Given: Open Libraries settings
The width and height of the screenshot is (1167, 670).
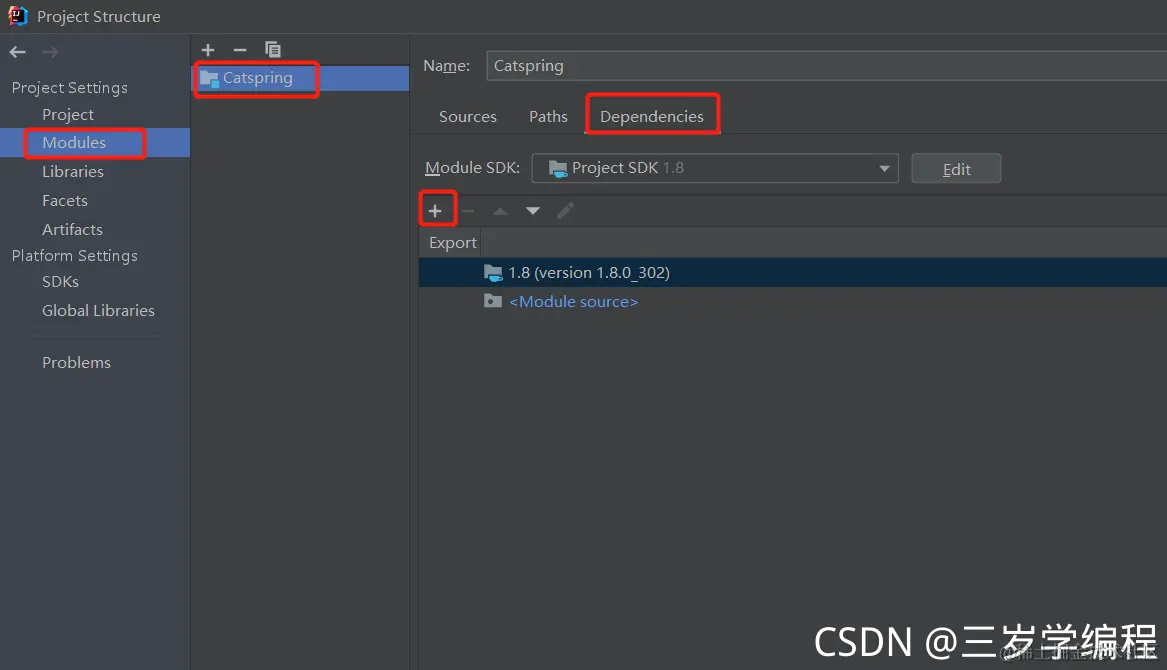Looking at the screenshot, I should (x=73, y=171).
